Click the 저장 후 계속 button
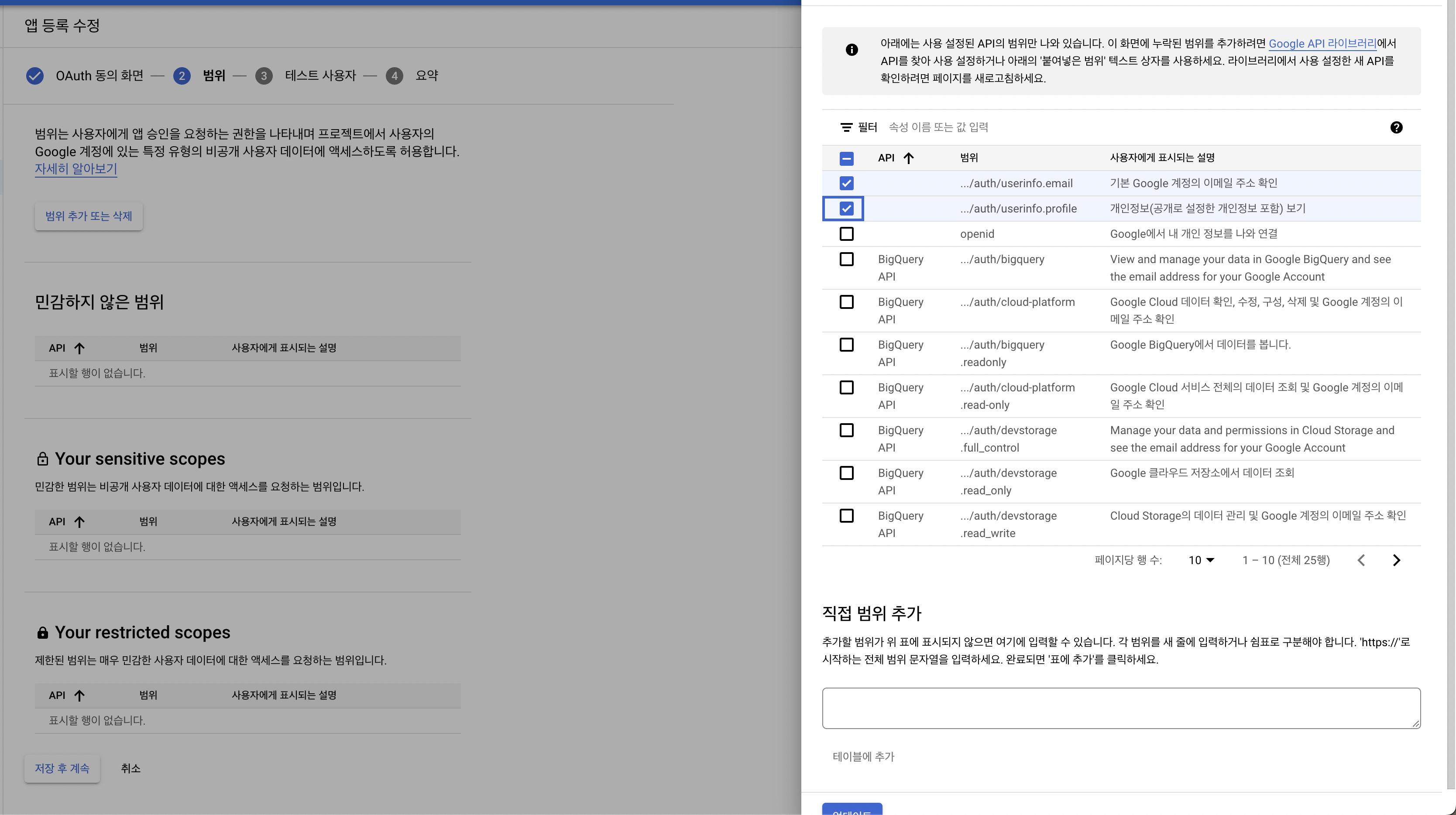 62,768
